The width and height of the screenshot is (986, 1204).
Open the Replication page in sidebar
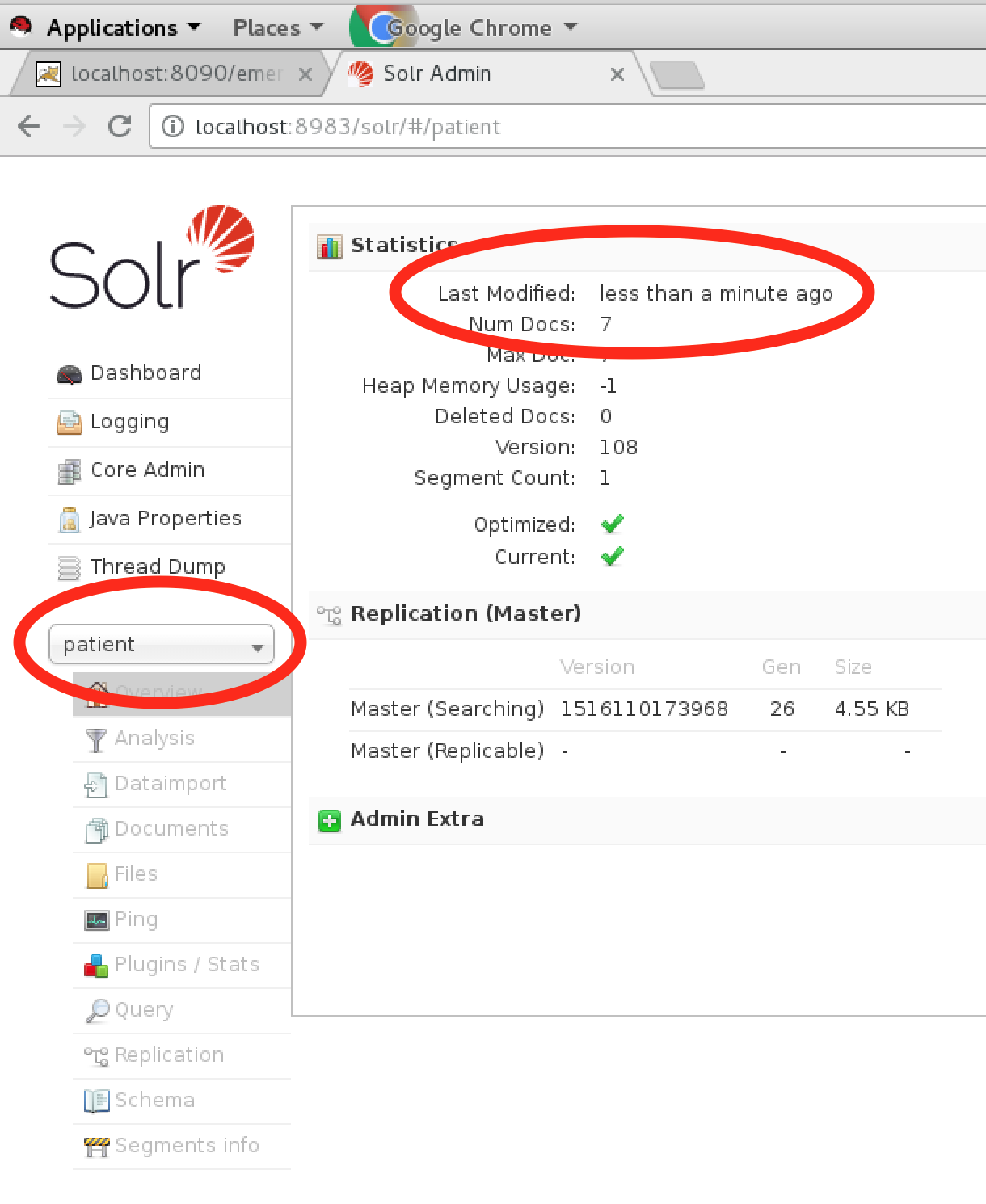[169, 1055]
